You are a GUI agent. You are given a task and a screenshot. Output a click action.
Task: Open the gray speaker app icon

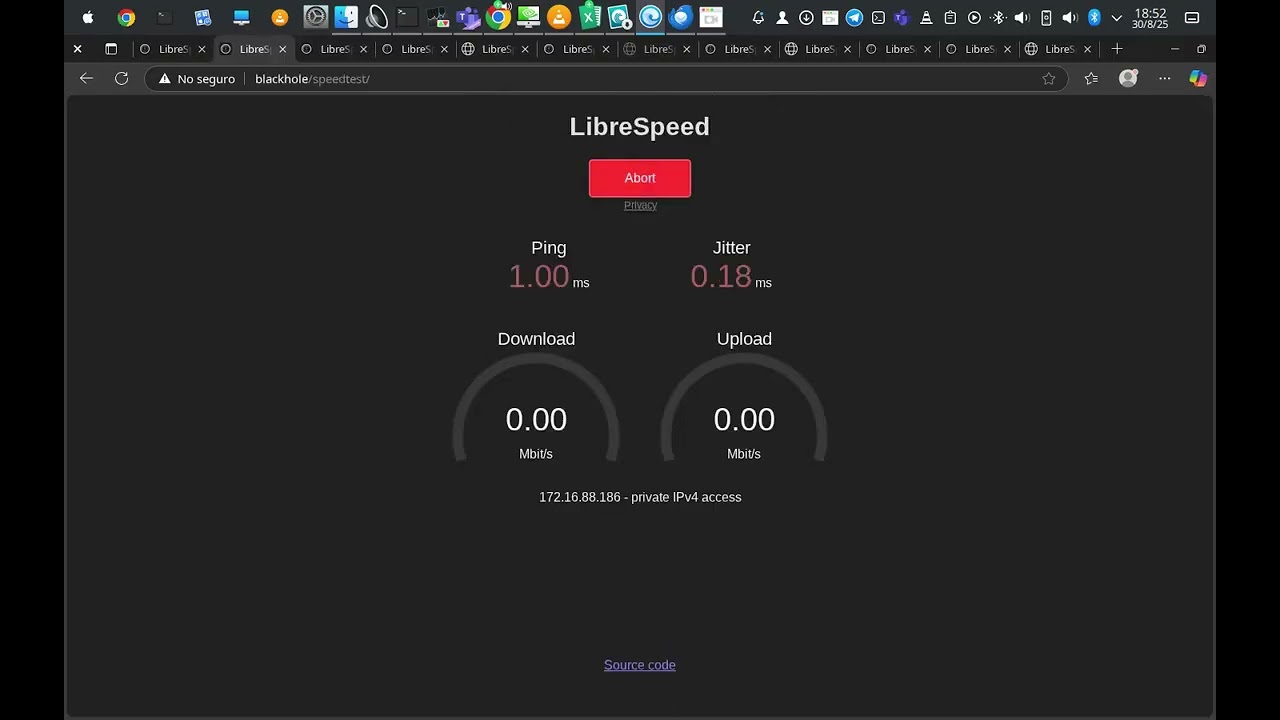point(377,17)
